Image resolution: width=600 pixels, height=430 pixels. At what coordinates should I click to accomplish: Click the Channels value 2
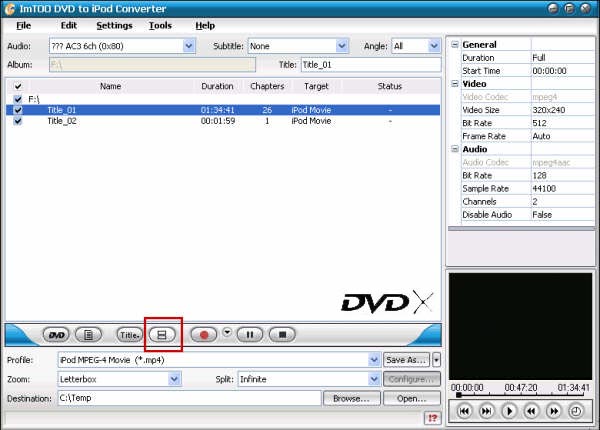pos(535,202)
